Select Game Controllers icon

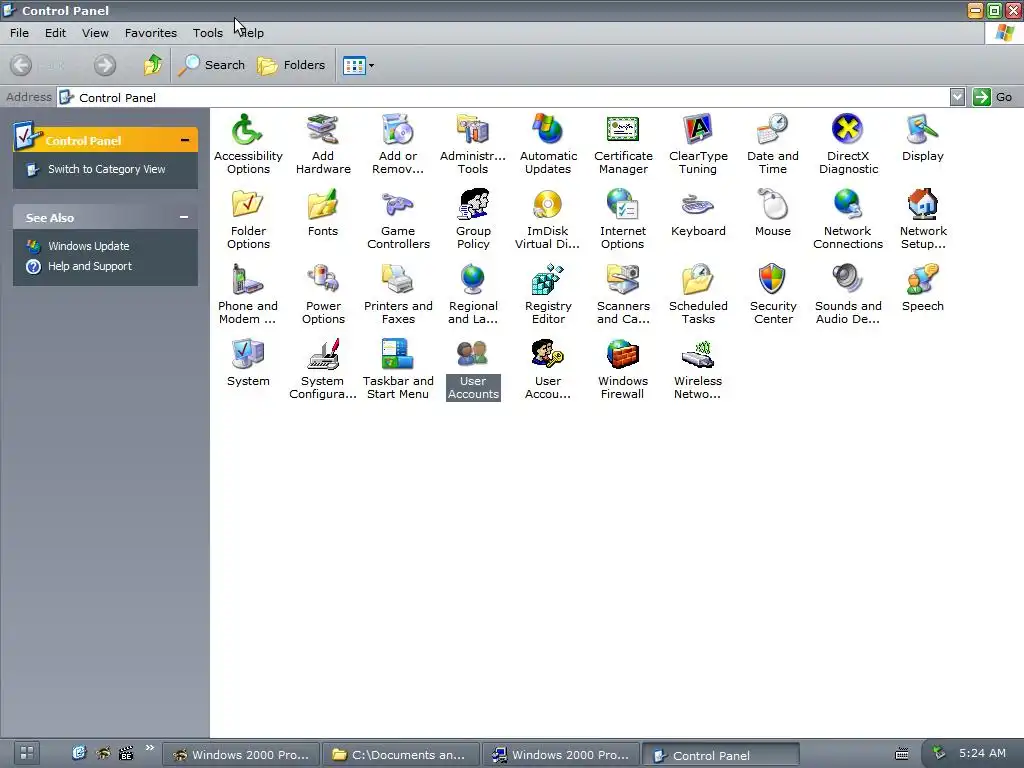point(398,219)
